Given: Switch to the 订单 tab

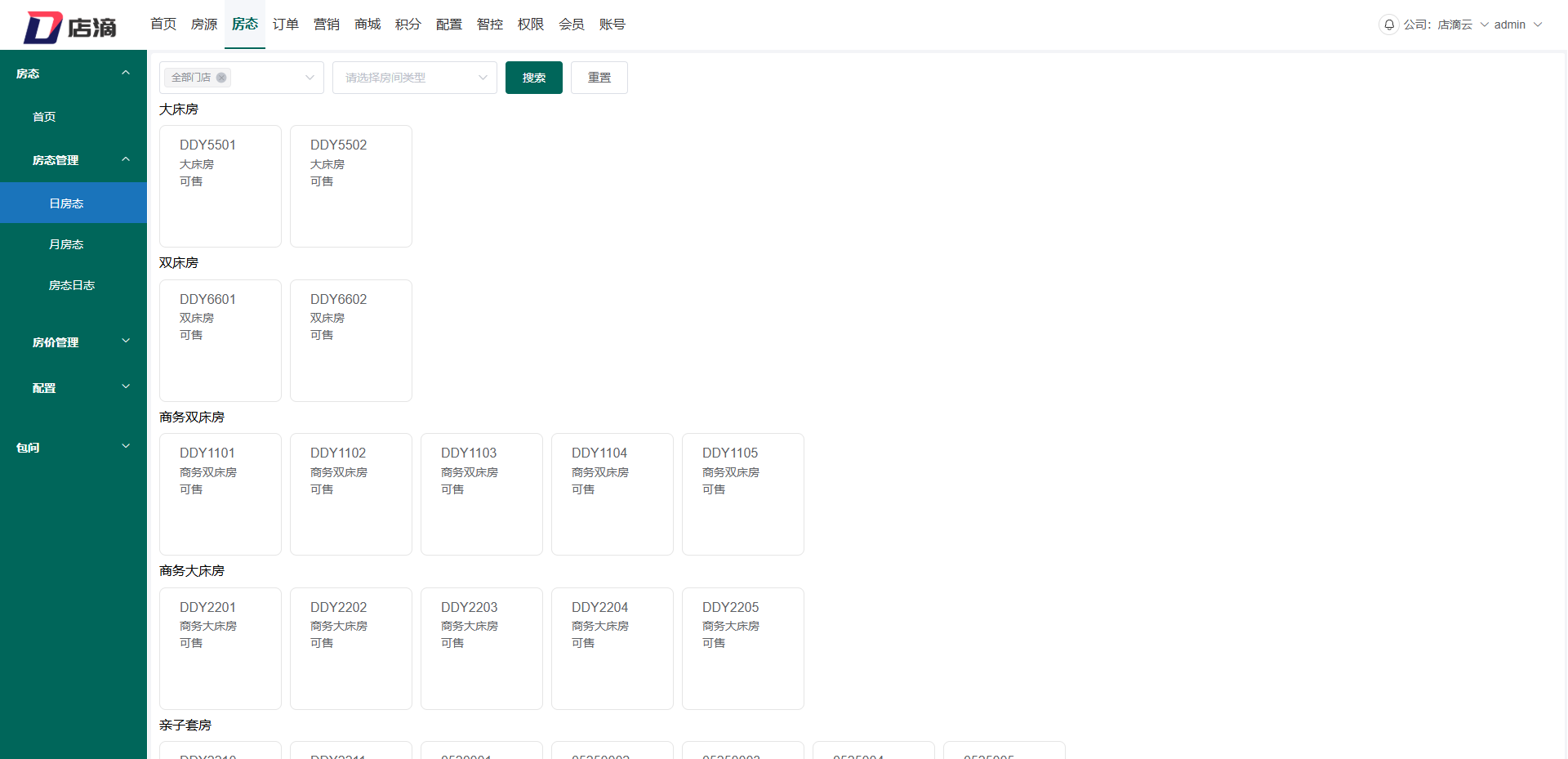Looking at the screenshot, I should click(x=285, y=25).
